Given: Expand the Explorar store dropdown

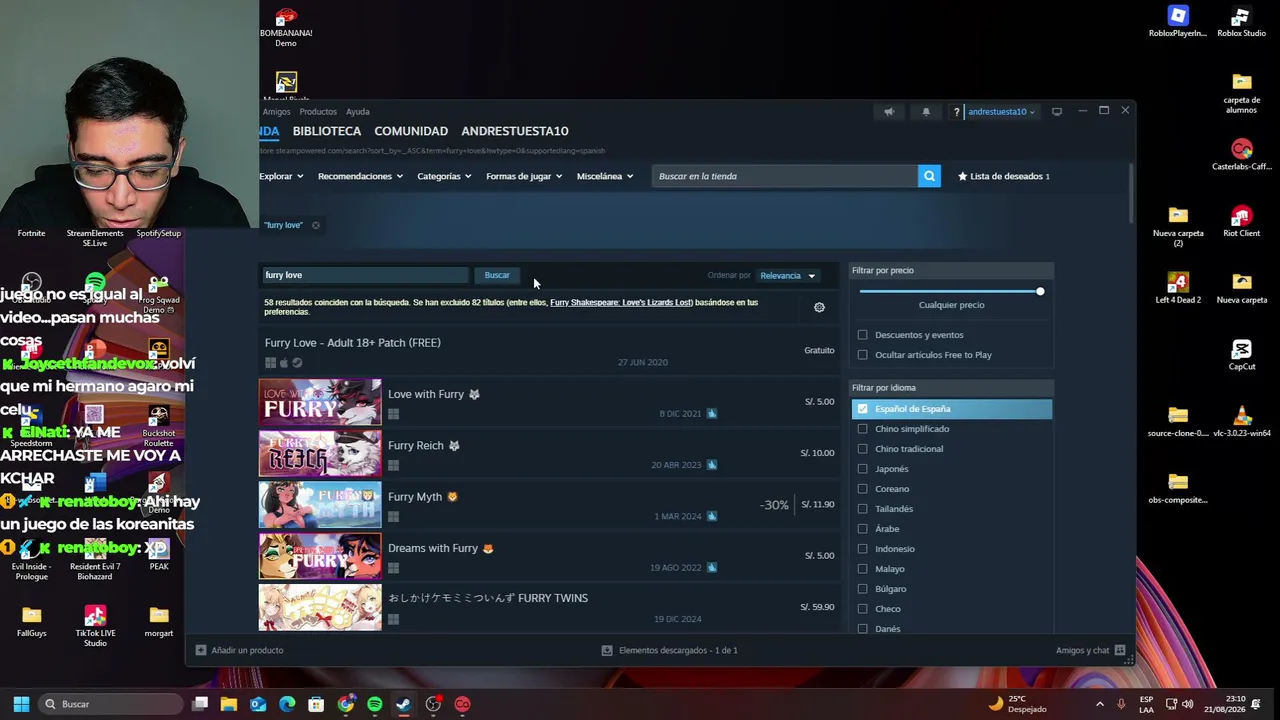Looking at the screenshot, I should point(281,176).
